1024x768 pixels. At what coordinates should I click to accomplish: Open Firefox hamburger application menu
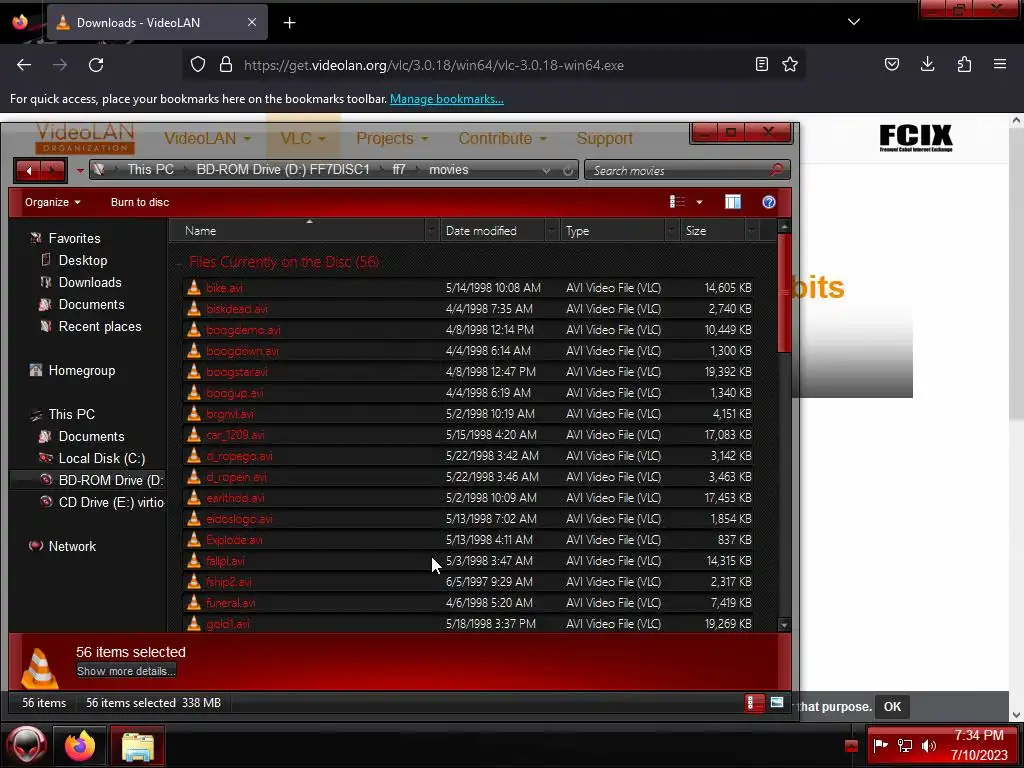coord(1000,64)
